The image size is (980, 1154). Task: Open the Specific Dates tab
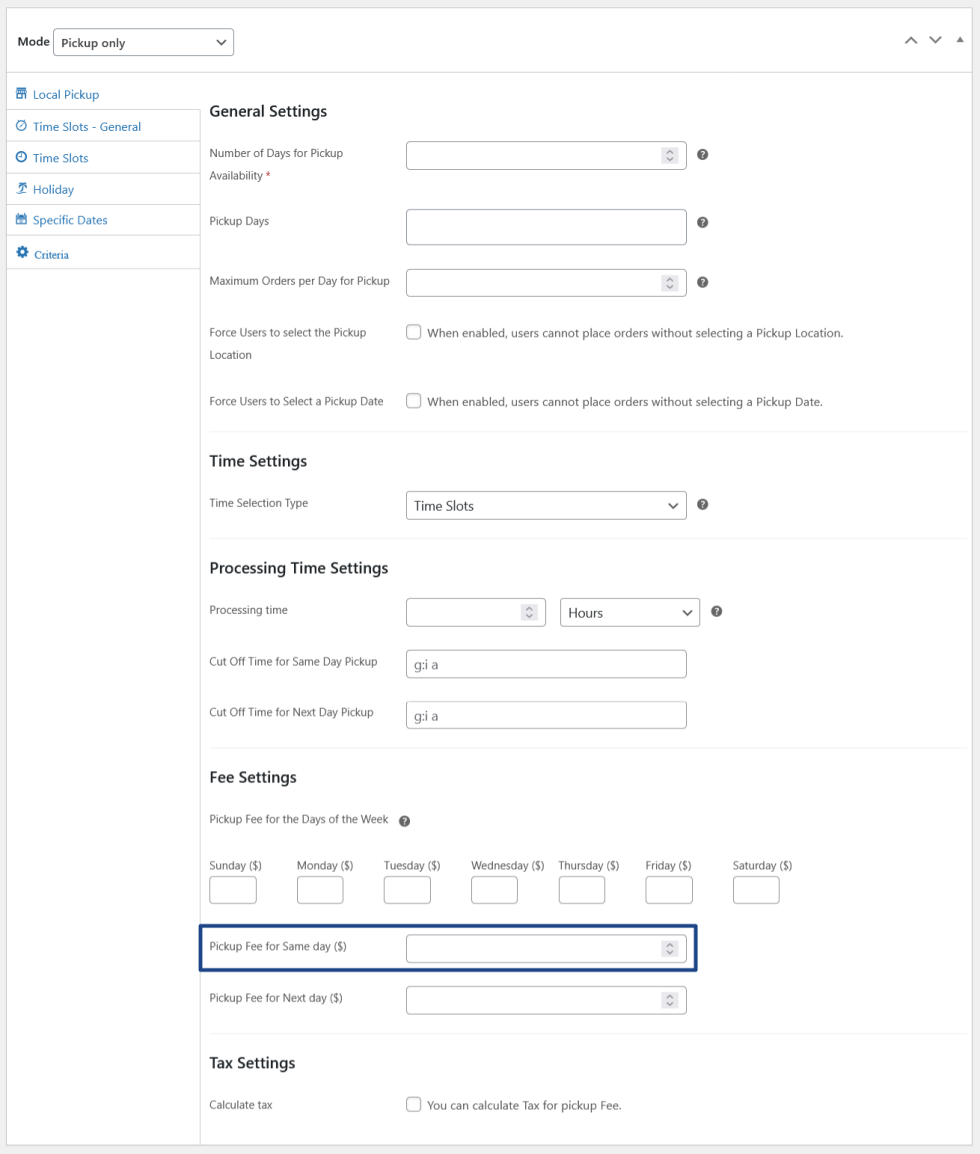tap(70, 220)
